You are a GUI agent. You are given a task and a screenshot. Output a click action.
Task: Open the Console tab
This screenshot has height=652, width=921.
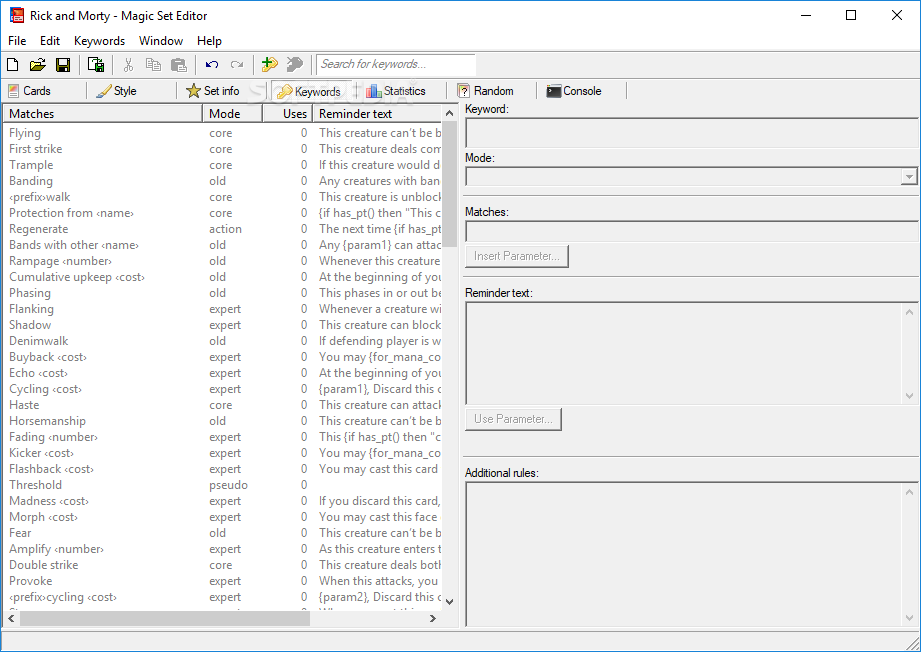click(x=574, y=91)
